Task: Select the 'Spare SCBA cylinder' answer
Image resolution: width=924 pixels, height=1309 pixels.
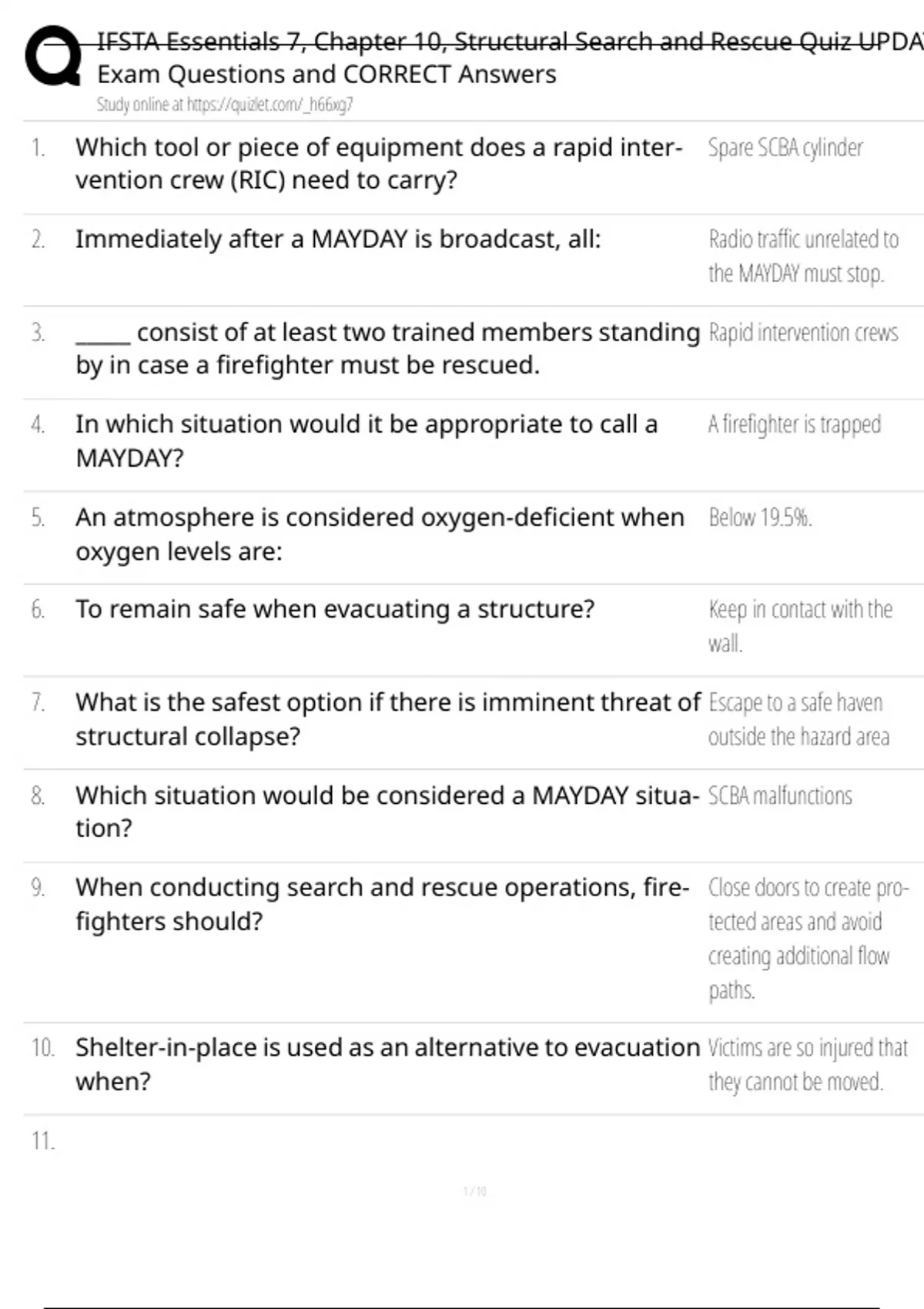Action: point(785,147)
